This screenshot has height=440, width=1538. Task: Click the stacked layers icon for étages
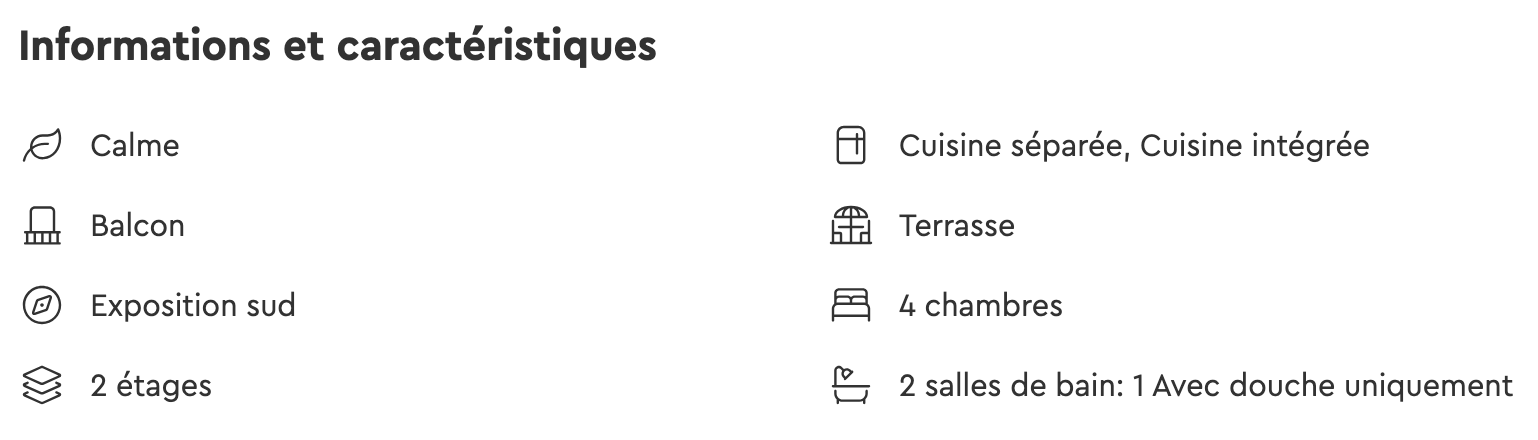42,386
